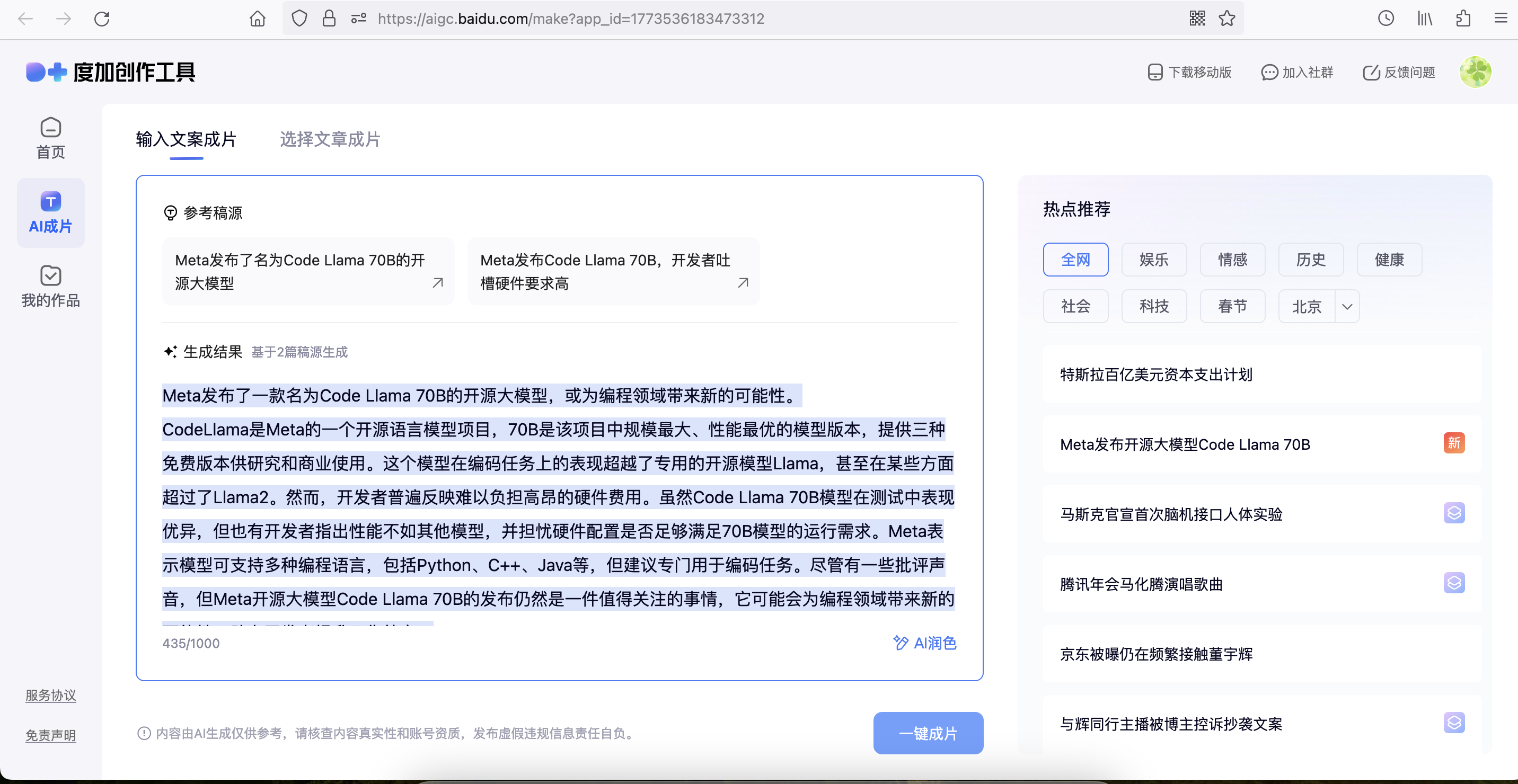Click the 参考稿源 lightbulb icon

[170, 212]
